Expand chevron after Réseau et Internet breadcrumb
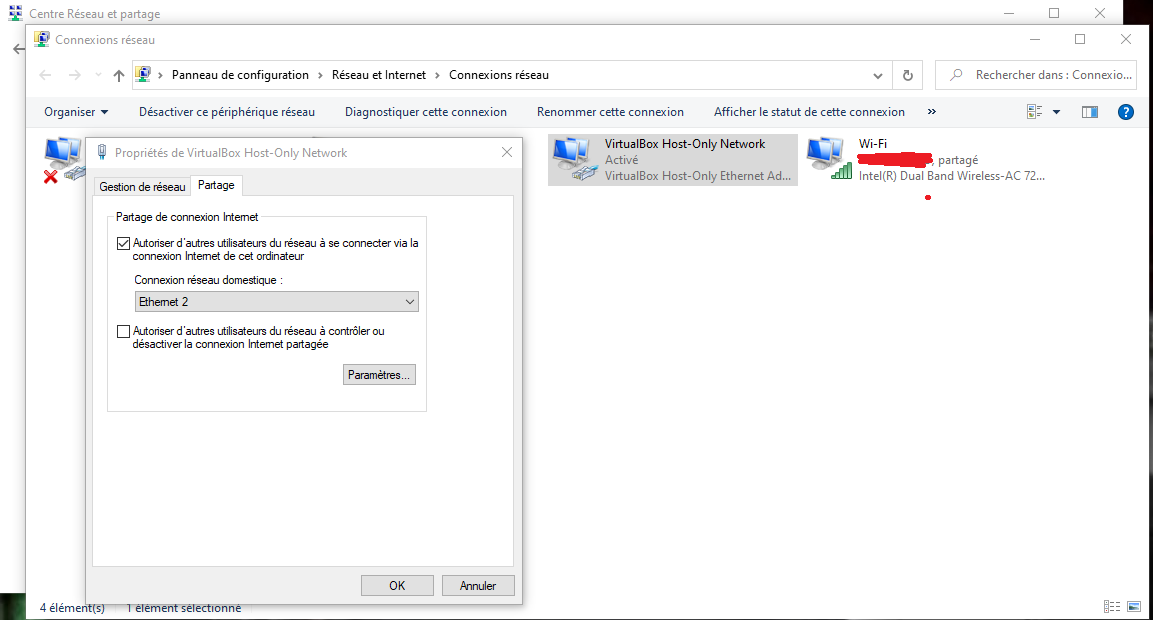The width and height of the screenshot is (1153, 620). click(x=438, y=75)
